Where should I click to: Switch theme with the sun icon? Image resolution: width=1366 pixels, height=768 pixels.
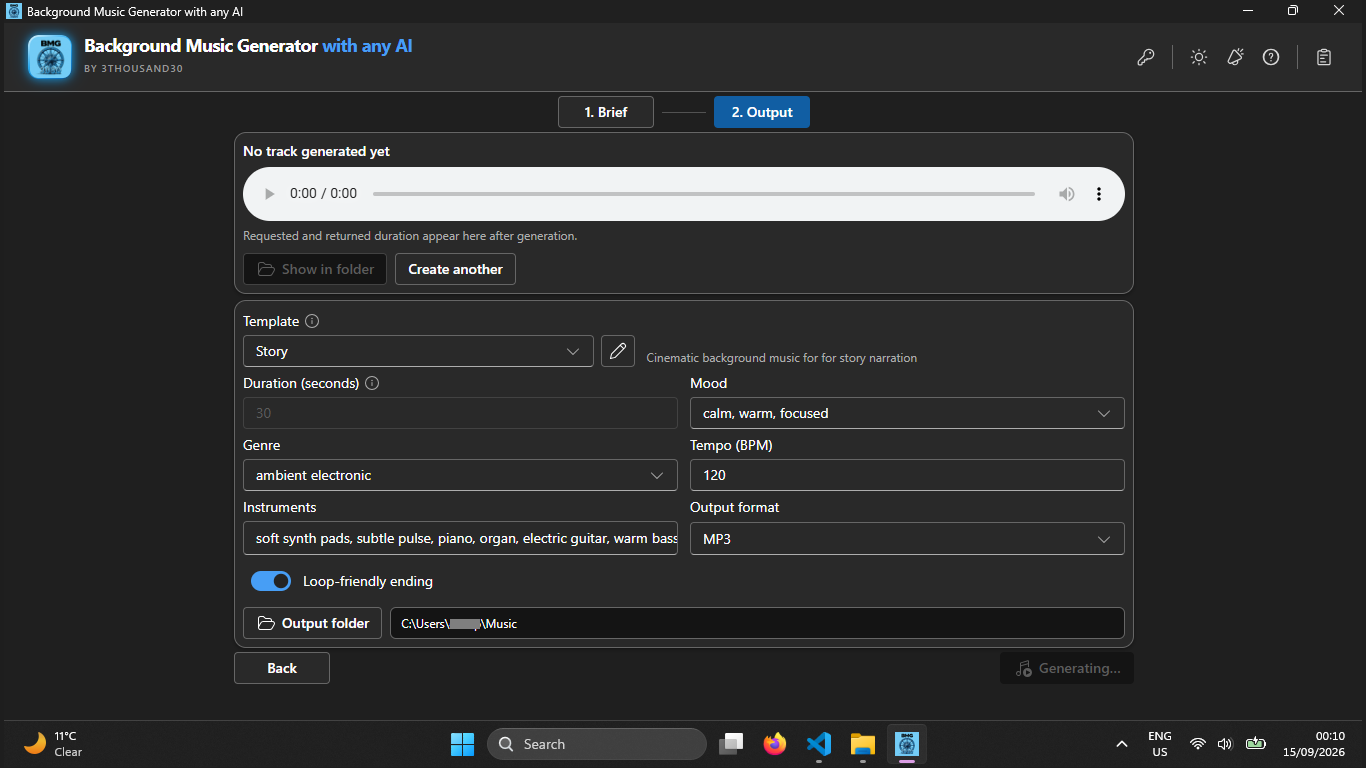point(1199,57)
